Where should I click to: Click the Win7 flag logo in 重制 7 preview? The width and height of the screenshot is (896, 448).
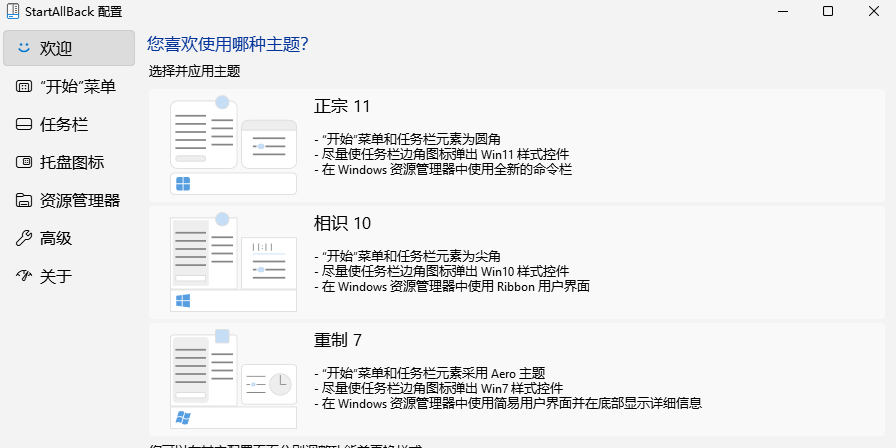click(x=183, y=418)
